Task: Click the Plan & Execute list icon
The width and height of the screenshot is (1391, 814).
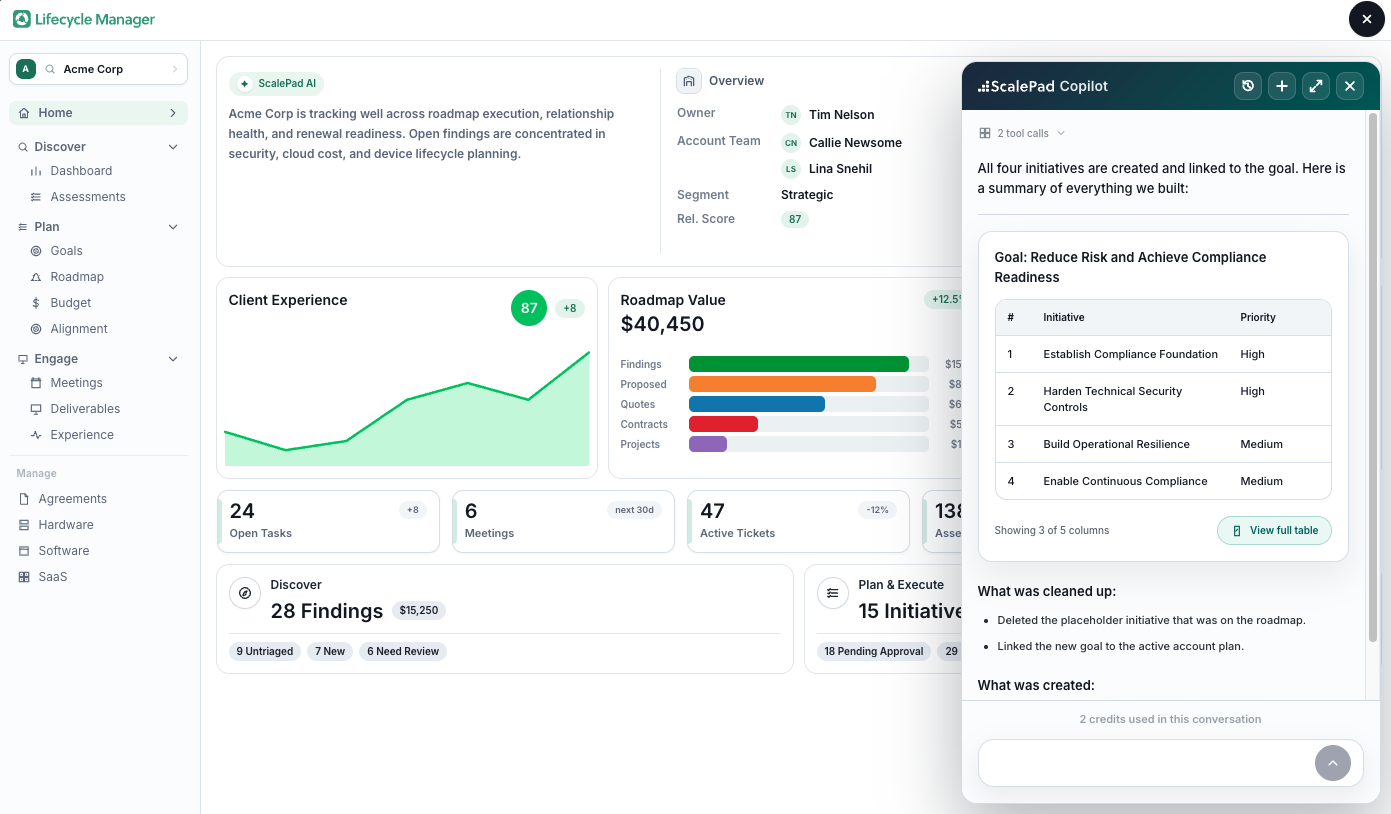Action: pyautogui.click(x=833, y=593)
